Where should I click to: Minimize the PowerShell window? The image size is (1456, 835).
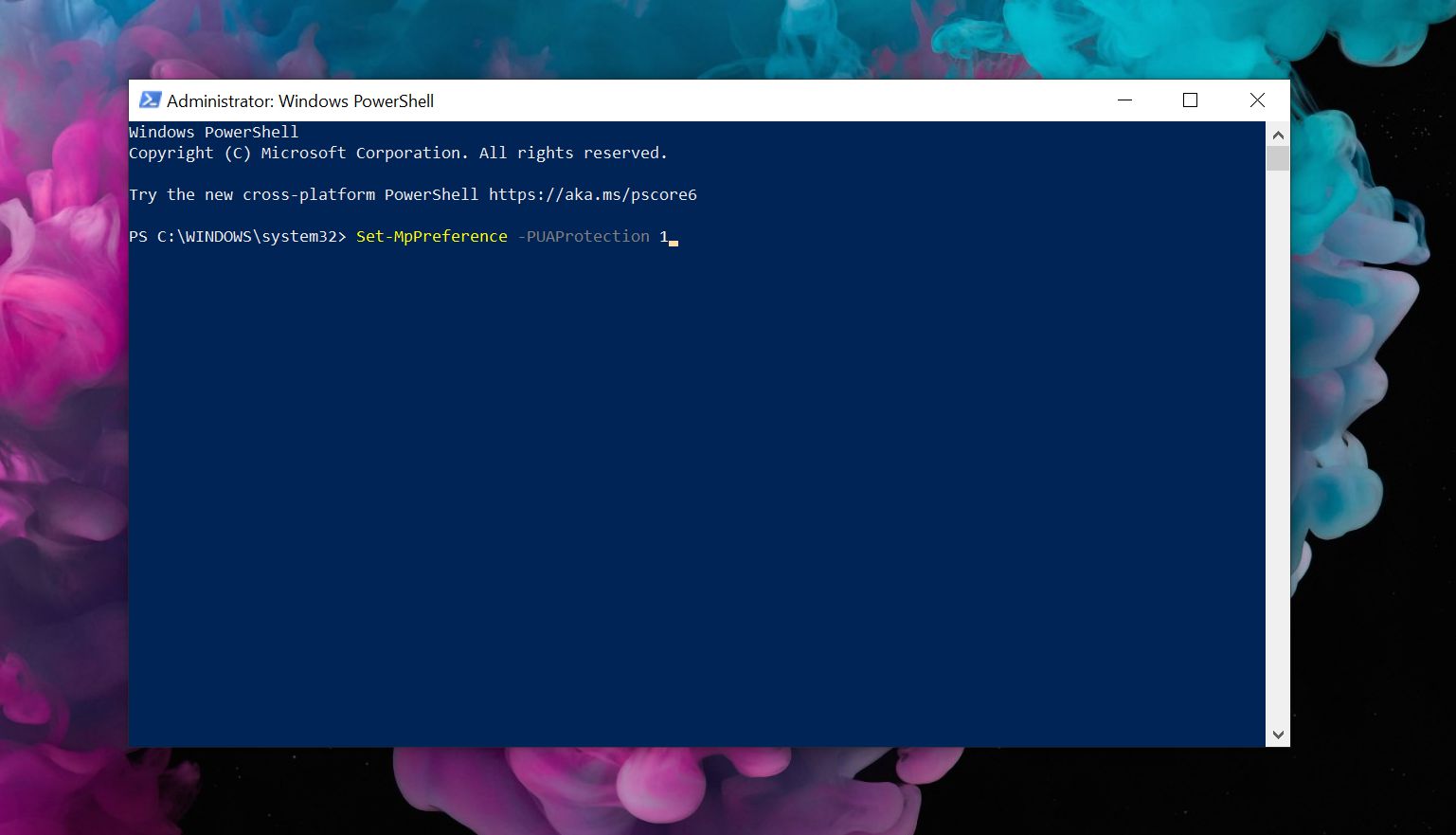1125,100
